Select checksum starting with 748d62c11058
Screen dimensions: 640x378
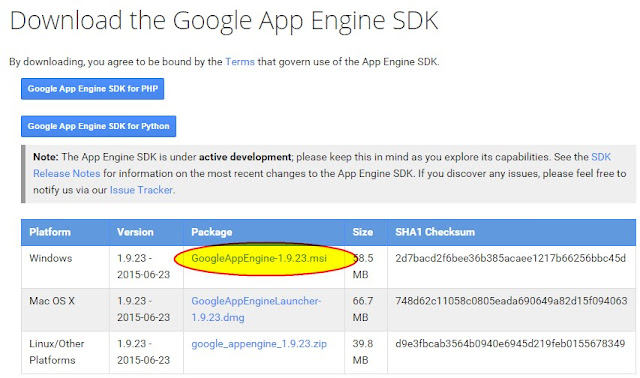pos(511,301)
